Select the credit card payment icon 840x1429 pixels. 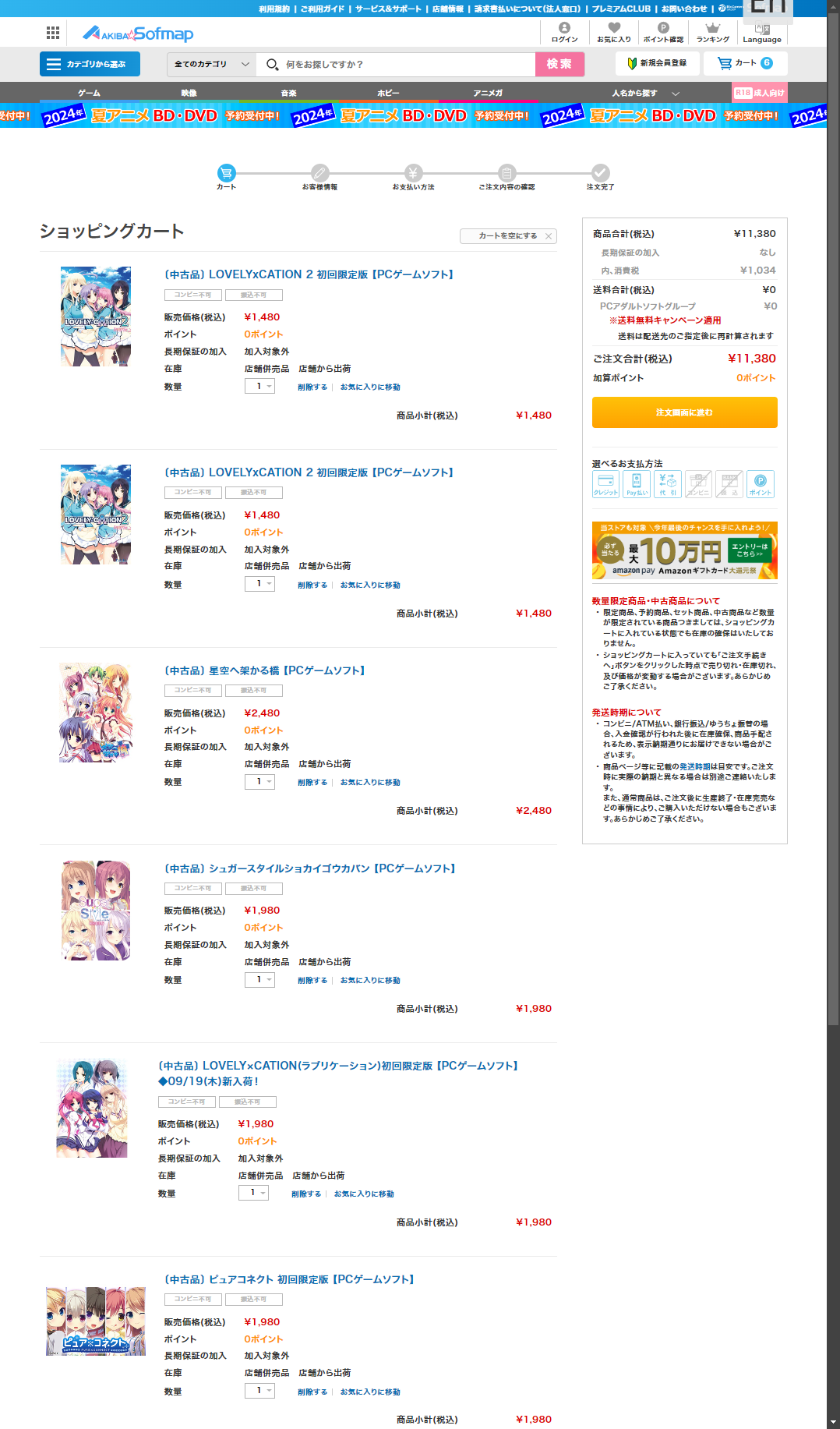605,484
